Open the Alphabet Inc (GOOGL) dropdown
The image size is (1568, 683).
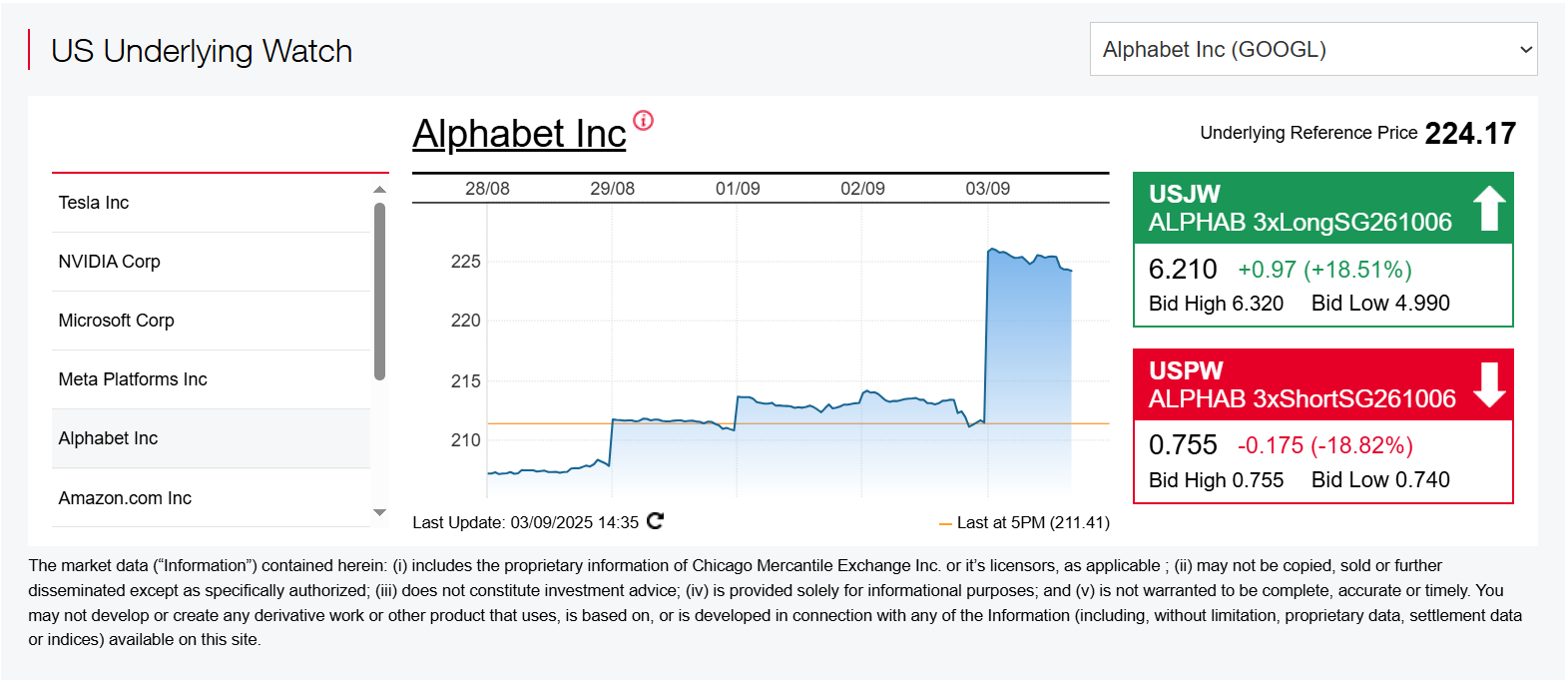pyautogui.click(x=1313, y=49)
